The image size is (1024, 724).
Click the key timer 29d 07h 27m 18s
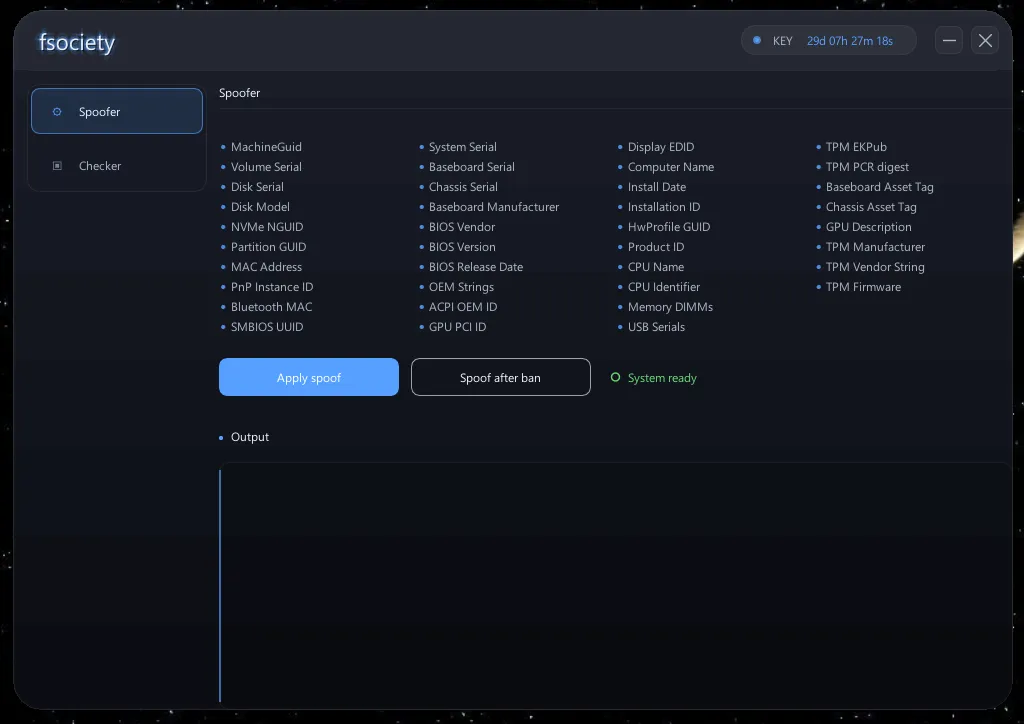tap(850, 41)
